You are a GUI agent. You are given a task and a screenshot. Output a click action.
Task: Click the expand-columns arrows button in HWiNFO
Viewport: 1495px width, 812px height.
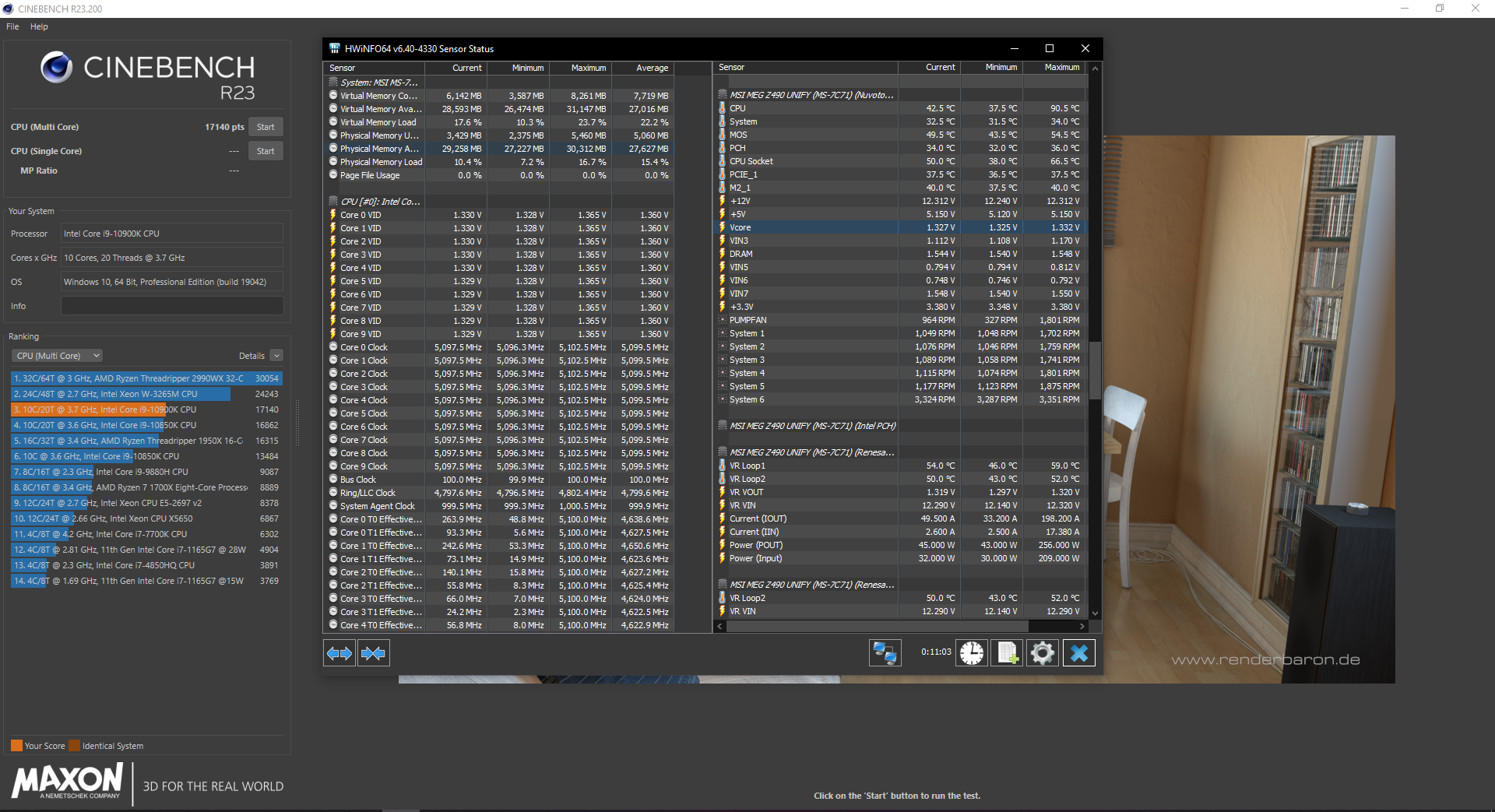339,653
